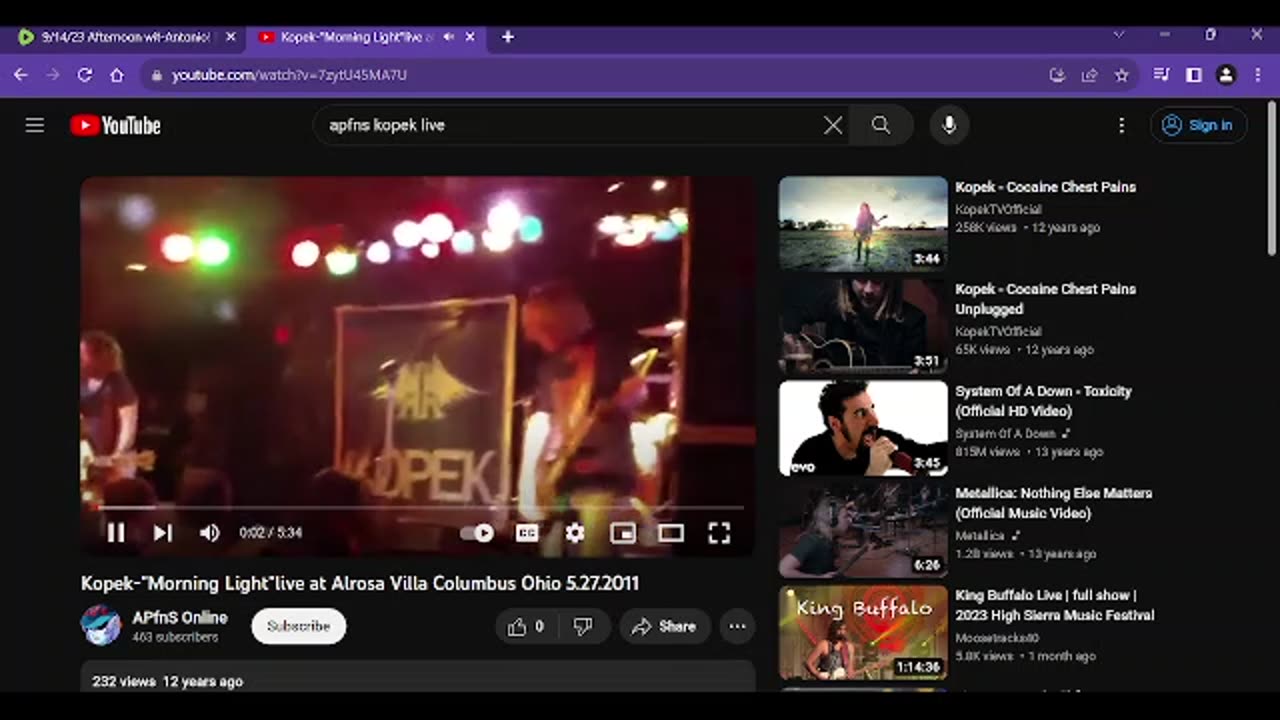1280x720 pixels.
Task: Open APfnS Online channel avatar
Action: [x=101, y=626]
